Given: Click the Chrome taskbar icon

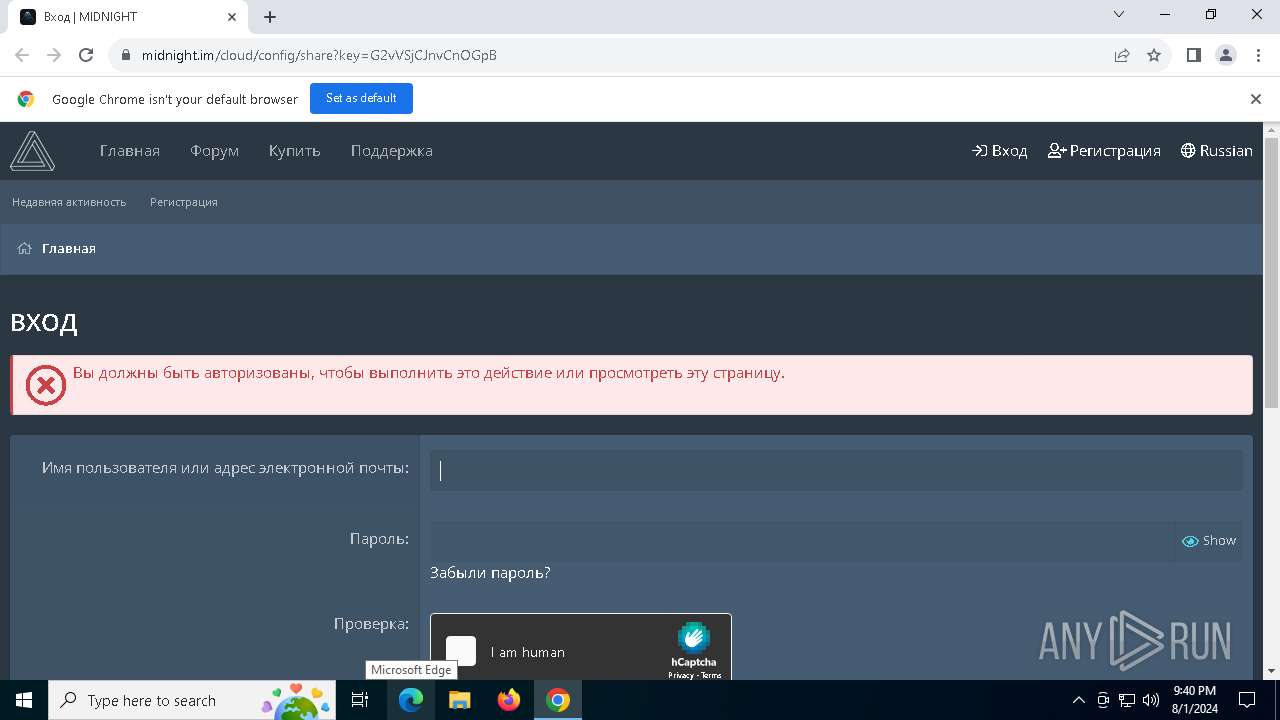Looking at the screenshot, I should click(x=558, y=700).
